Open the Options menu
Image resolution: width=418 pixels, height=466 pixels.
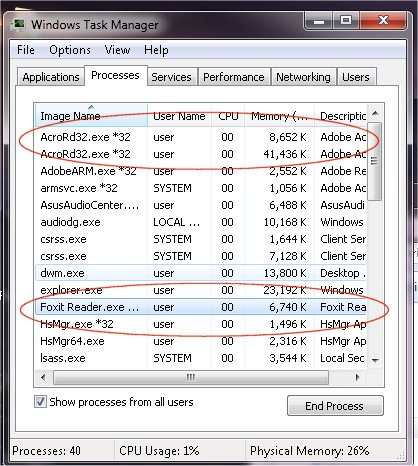click(x=70, y=50)
